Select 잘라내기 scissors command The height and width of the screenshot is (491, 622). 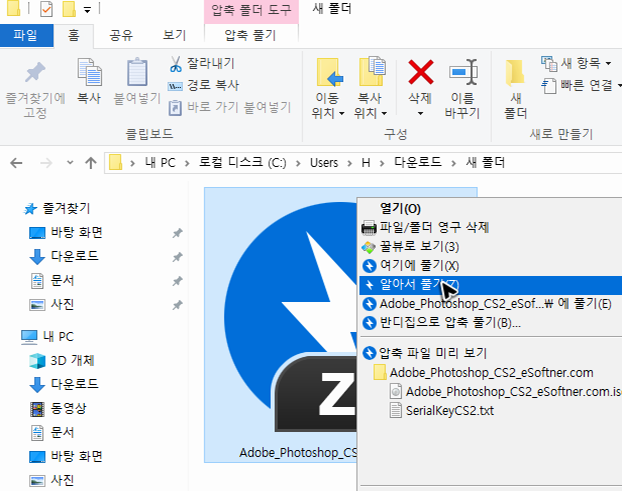[202, 63]
